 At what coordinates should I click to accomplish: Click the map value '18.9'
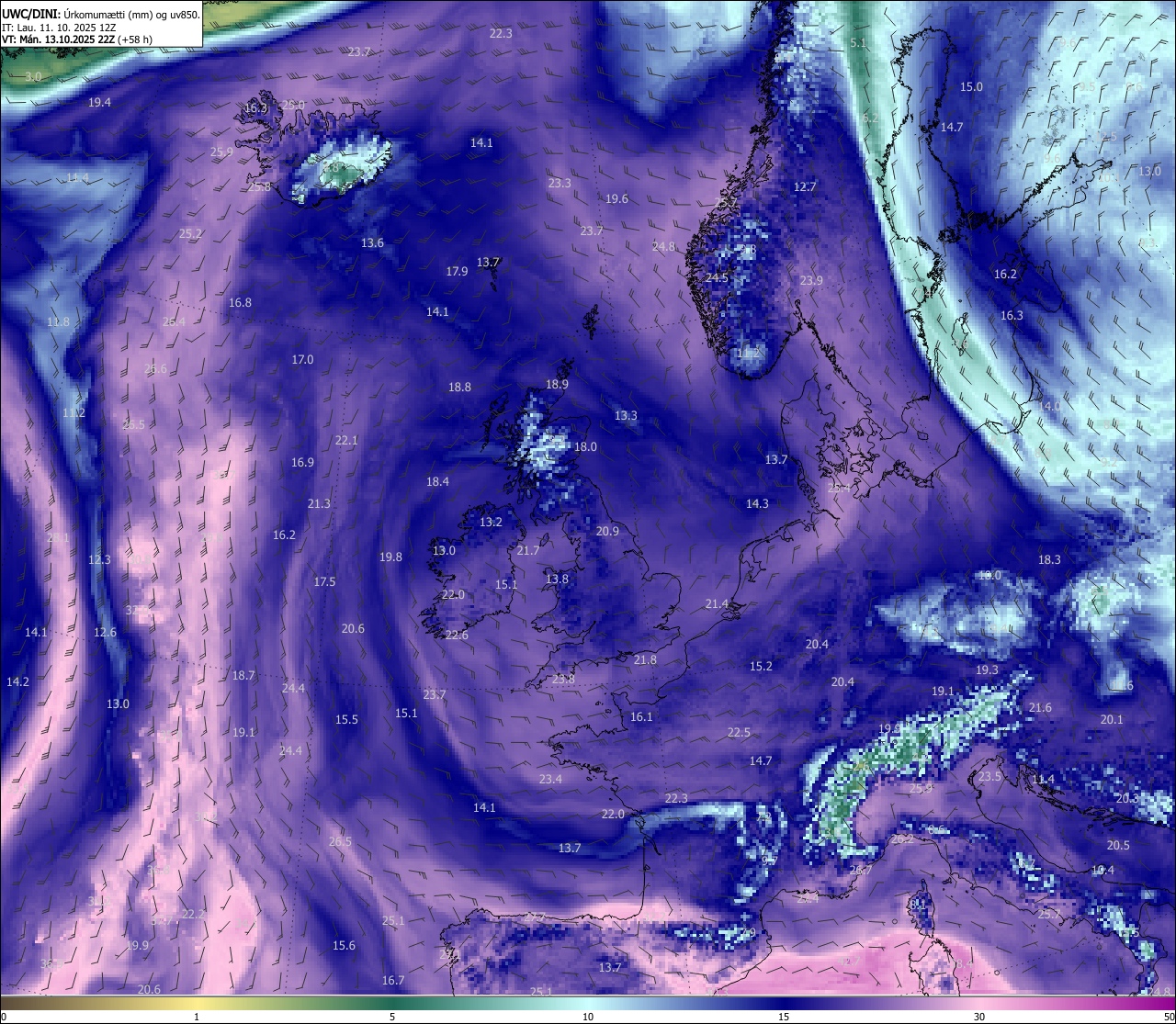point(557,385)
